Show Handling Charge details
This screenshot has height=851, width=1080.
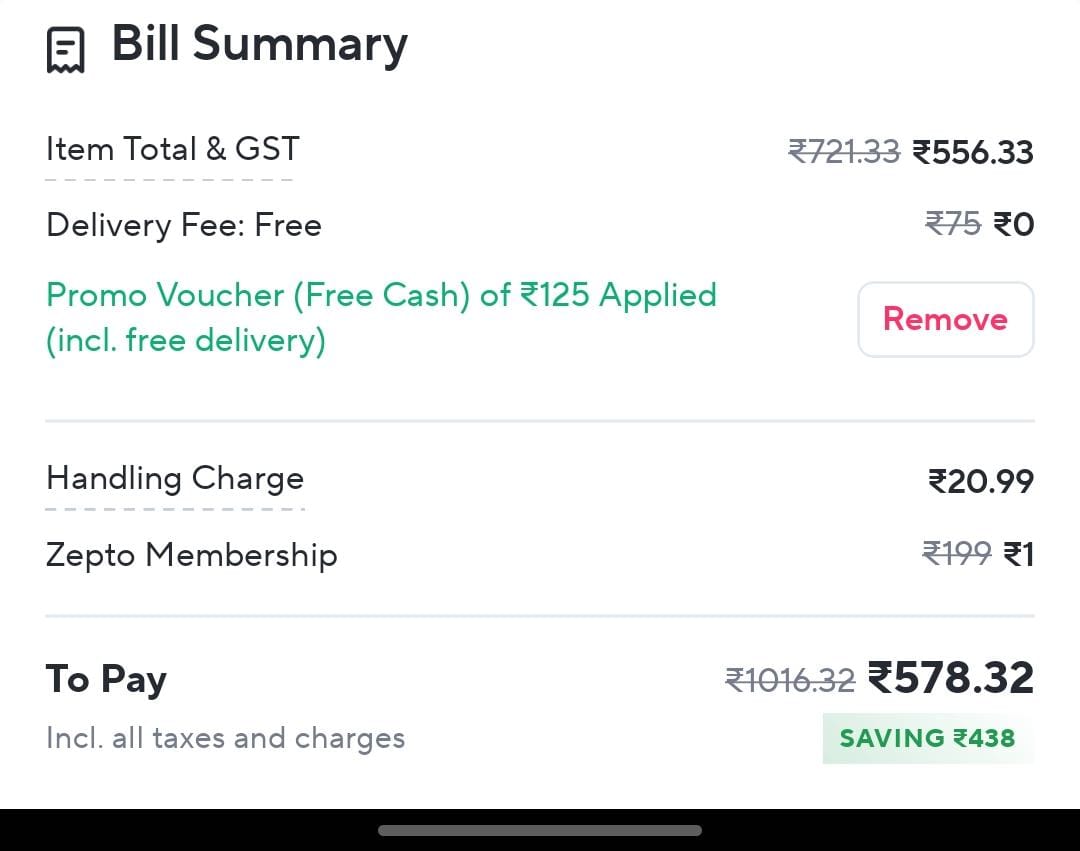tap(175, 479)
